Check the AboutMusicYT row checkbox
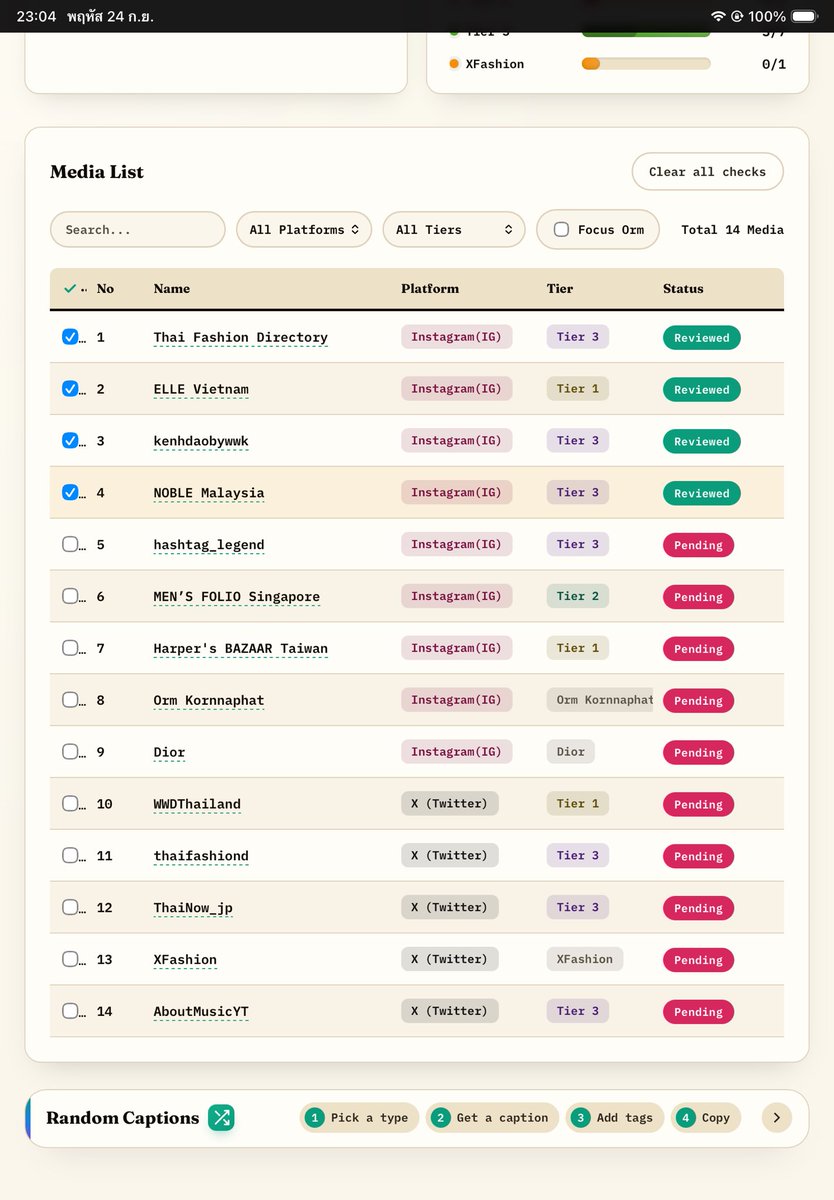The image size is (834, 1200). (x=70, y=1011)
